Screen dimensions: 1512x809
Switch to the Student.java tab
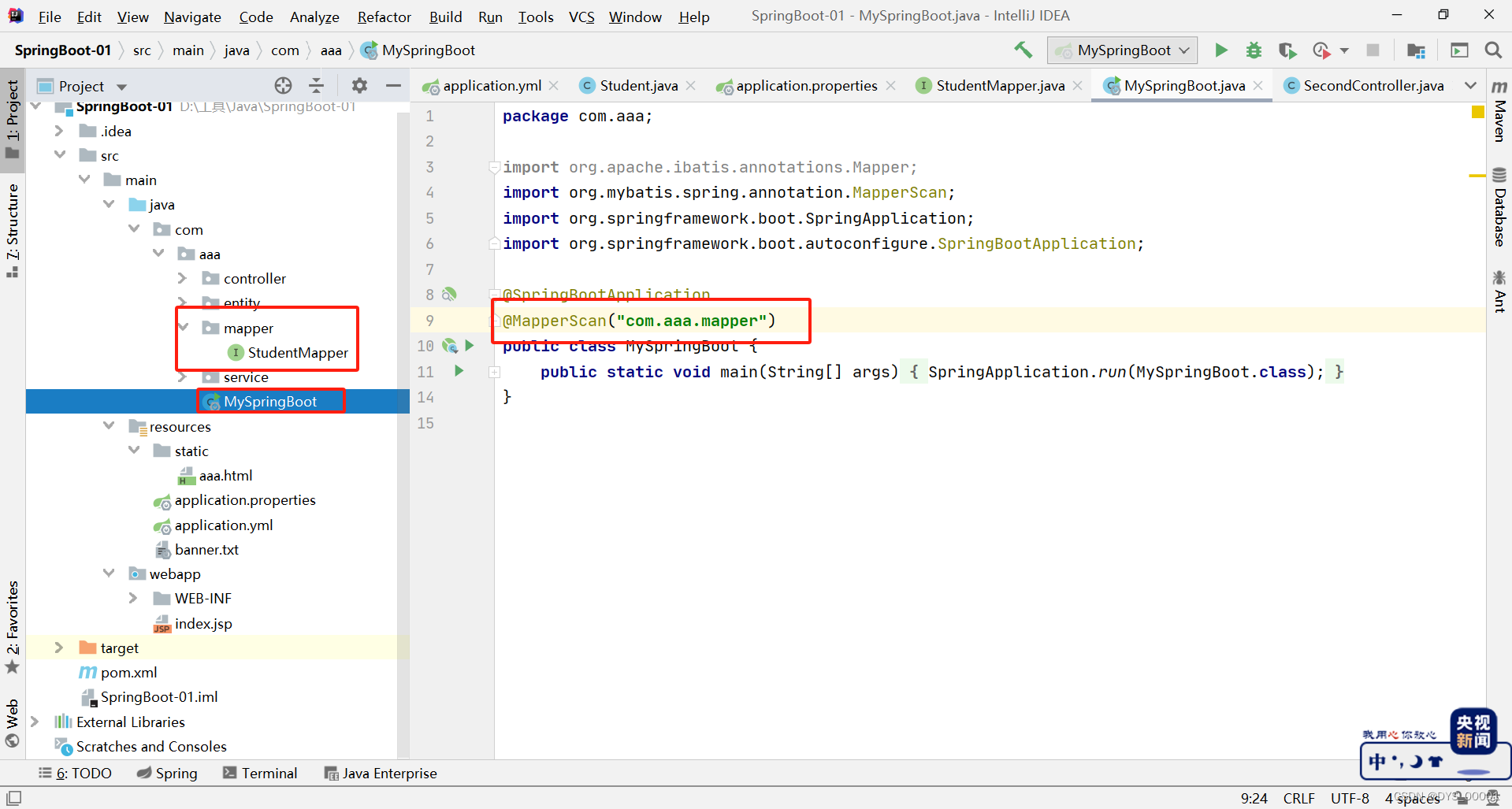point(637,86)
